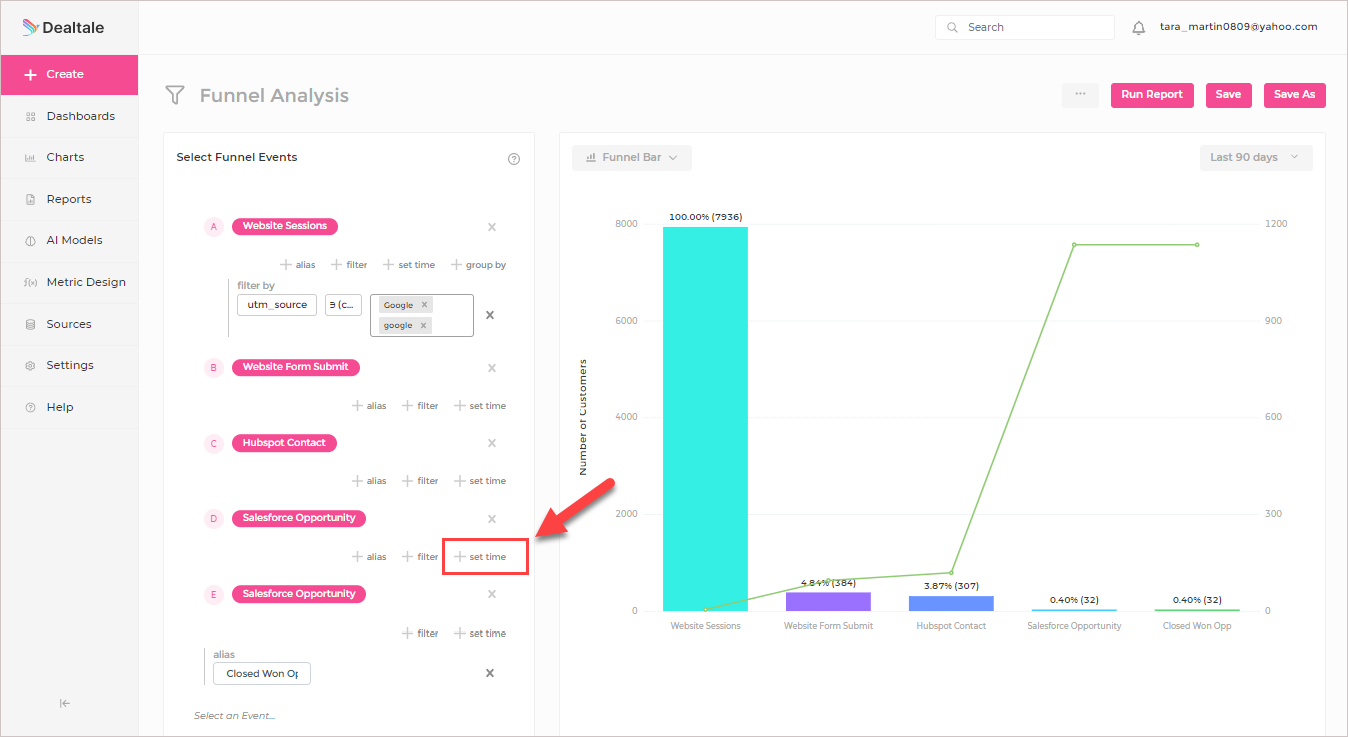Viewport: 1348px width, 737px height.
Task: Click the Save button
Action: click(x=1228, y=95)
